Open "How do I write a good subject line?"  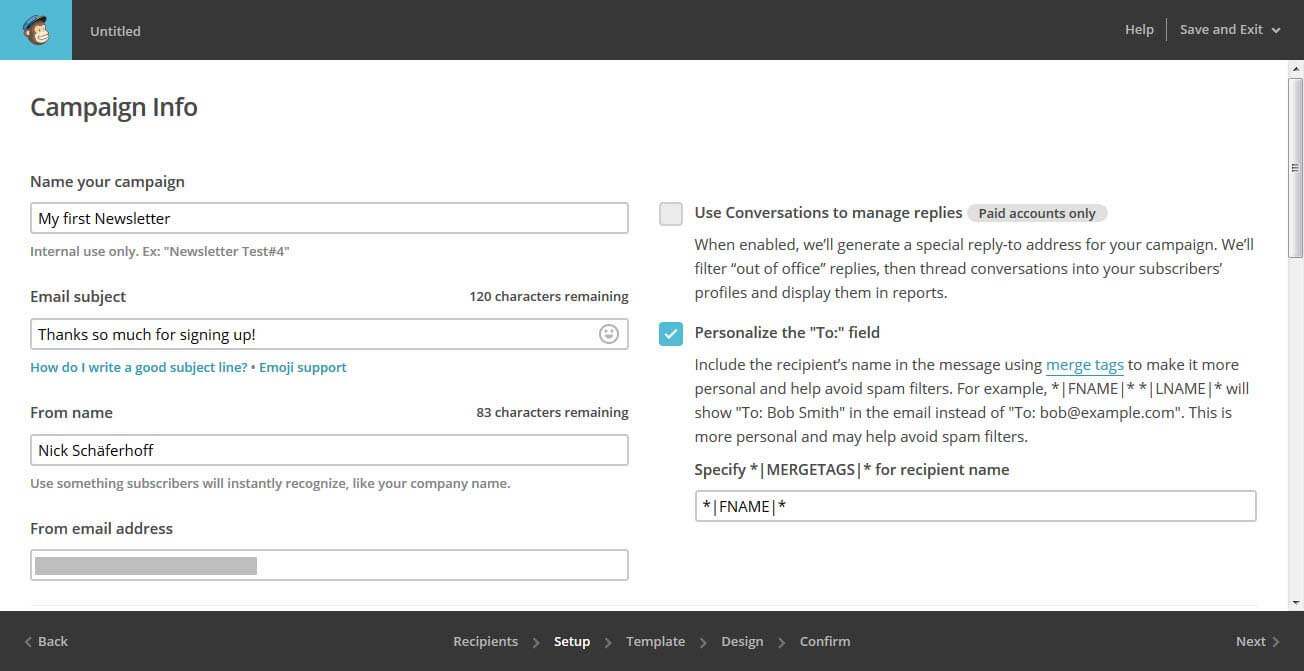click(x=139, y=367)
